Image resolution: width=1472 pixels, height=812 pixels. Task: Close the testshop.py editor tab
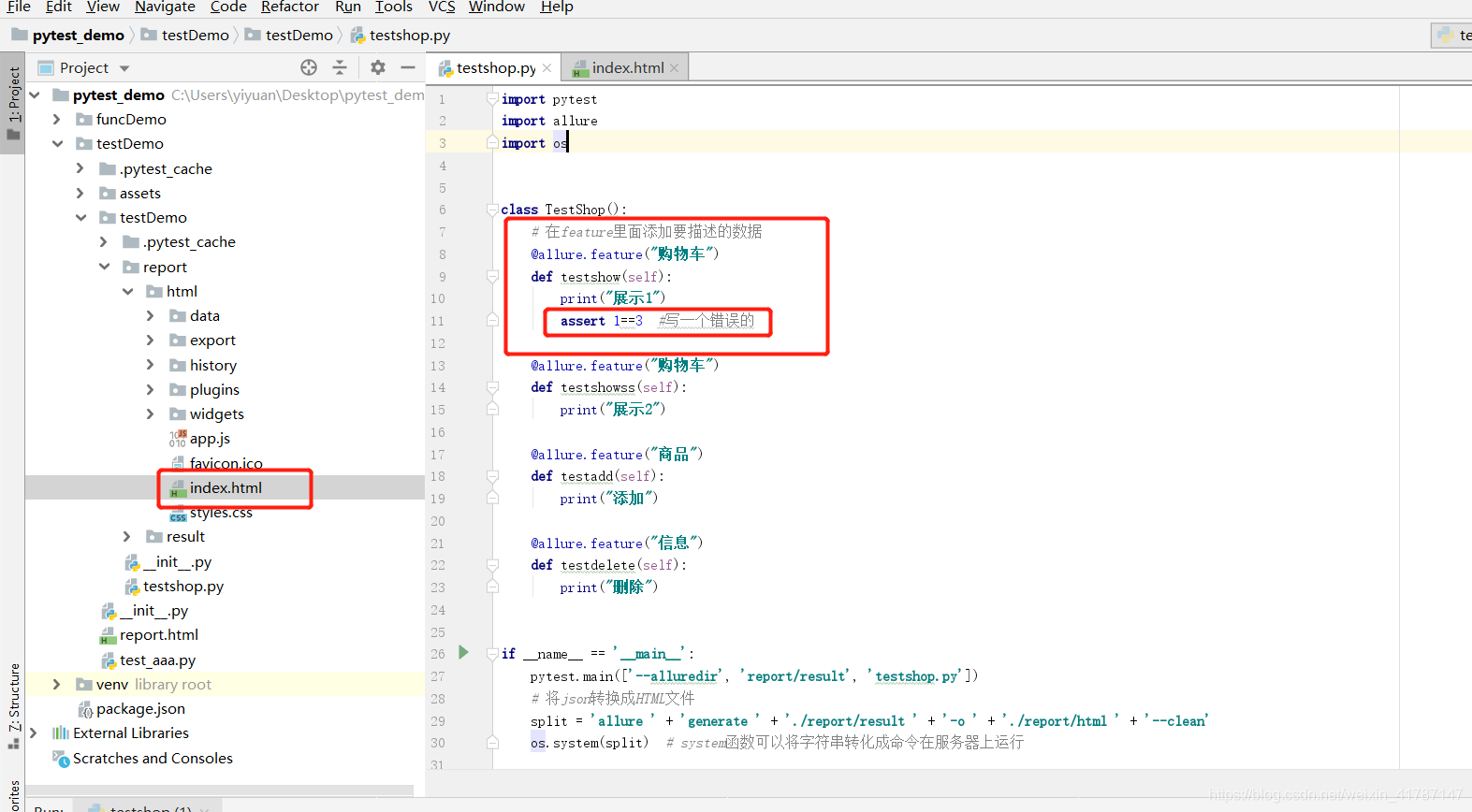point(547,68)
